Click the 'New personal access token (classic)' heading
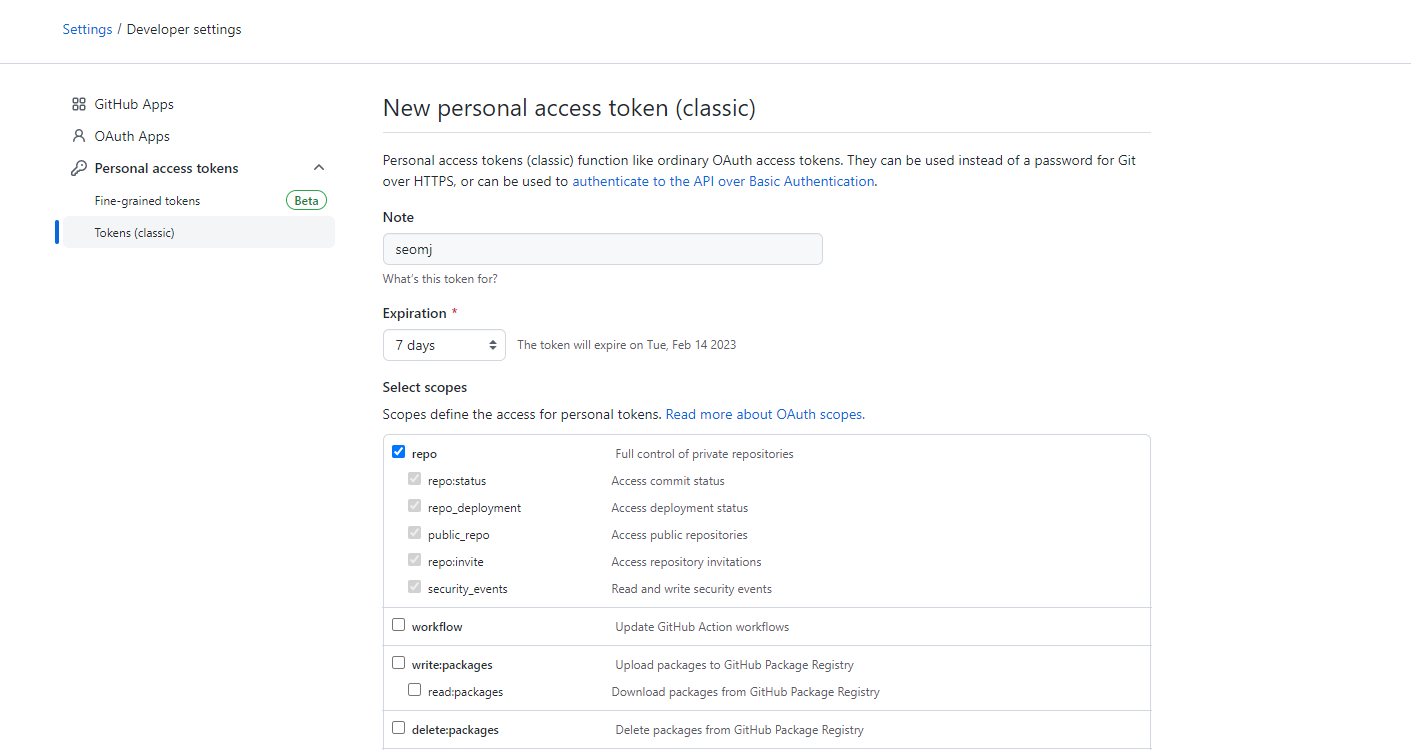Viewport: 1411px width, 750px height. click(x=569, y=108)
